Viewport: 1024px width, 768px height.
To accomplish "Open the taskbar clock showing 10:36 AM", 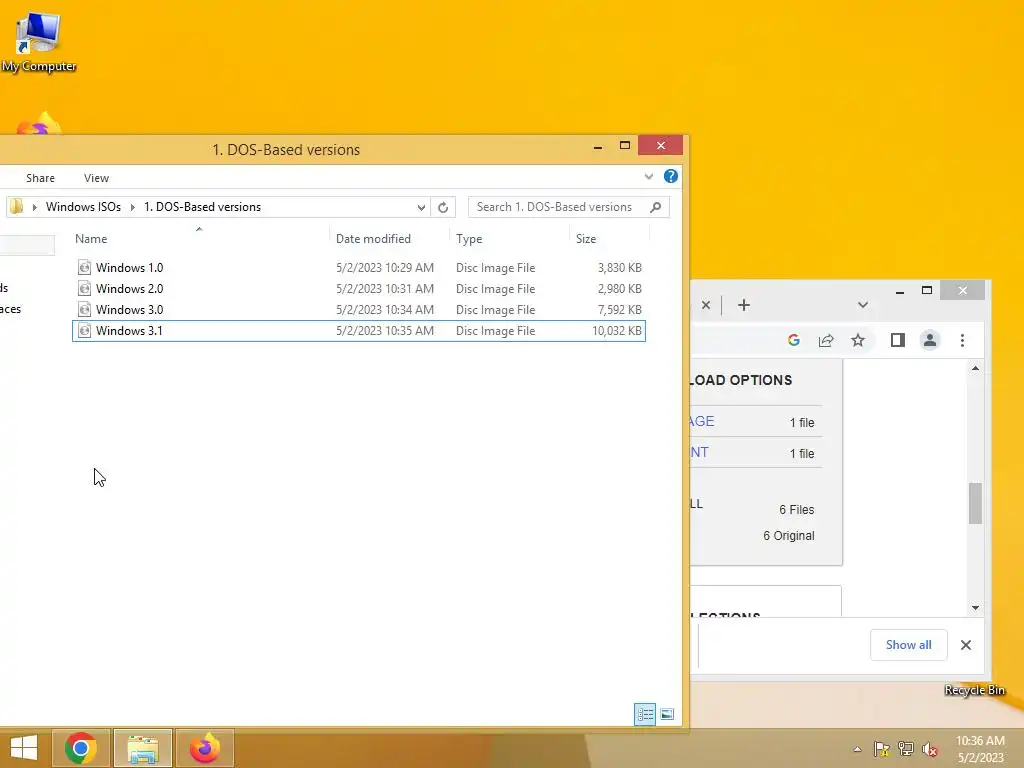I will pos(980,749).
